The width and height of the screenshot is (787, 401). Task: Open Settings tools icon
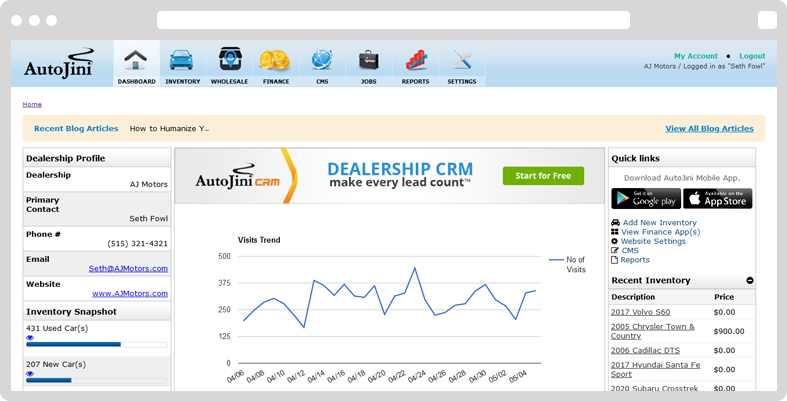(462, 60)
